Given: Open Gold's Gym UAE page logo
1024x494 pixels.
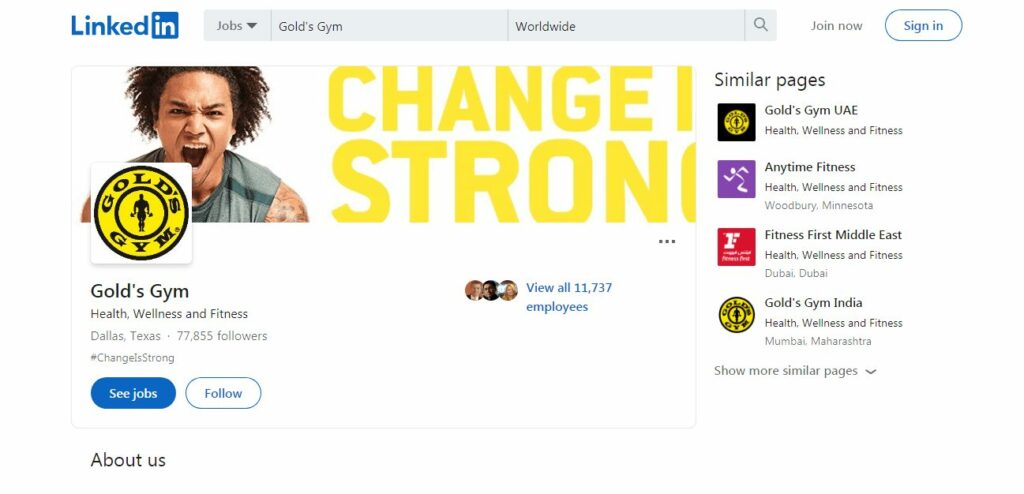Looking at the screenshot, I should tap(737, 122).
